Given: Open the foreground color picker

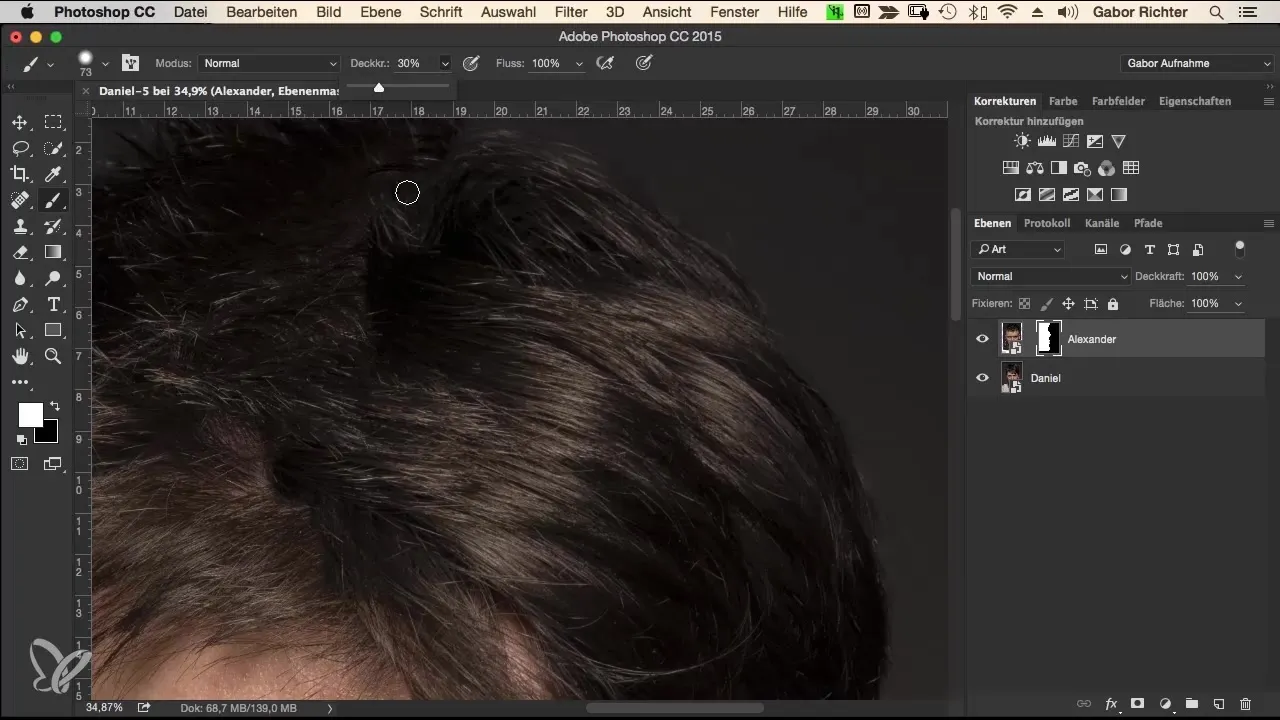Looking at the screenshot, I should tap(30, 415).
